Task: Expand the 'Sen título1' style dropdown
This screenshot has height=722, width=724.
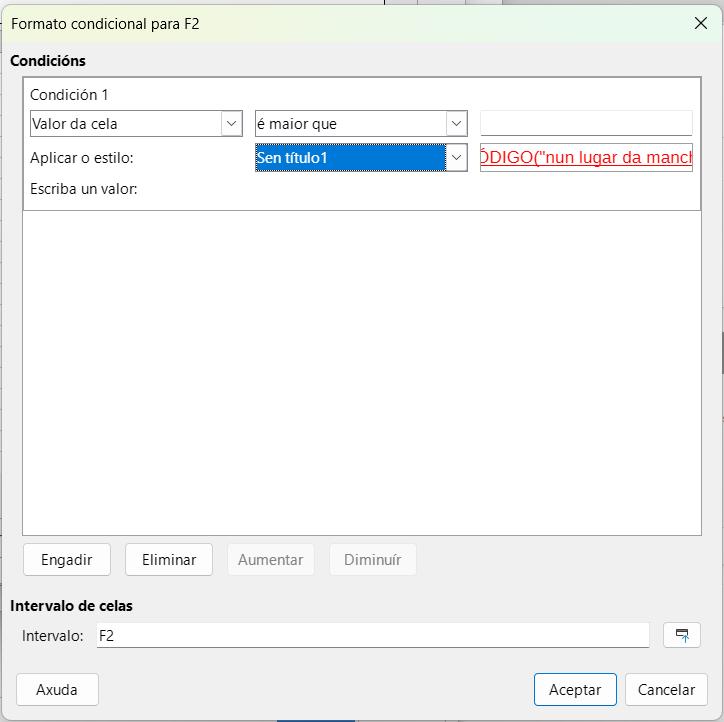Action: click(361, 157)
